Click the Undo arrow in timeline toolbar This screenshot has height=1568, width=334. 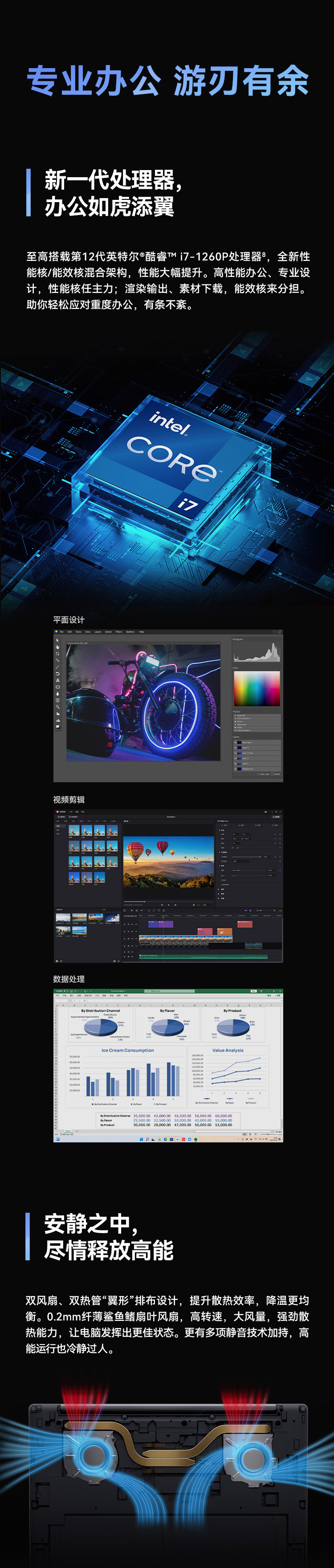pos(148,911)
